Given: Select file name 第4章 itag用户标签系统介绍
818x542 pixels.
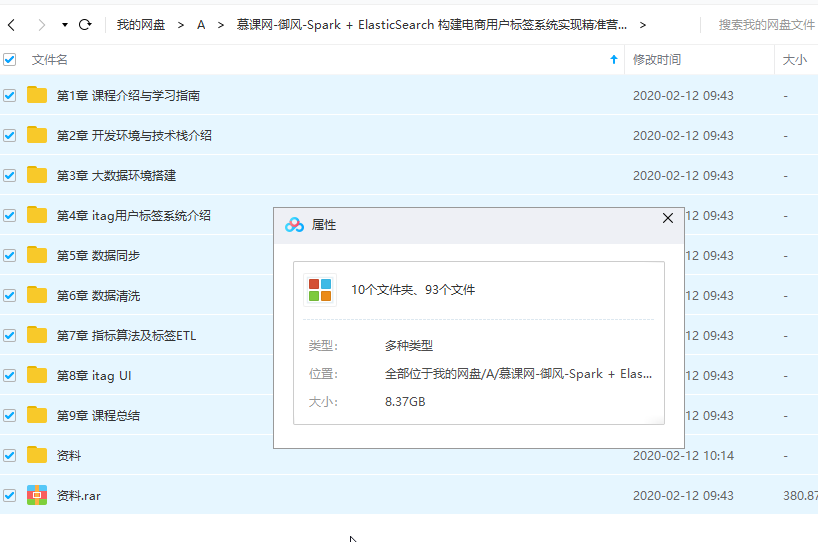Looking at the screenshot, I should pos(134,215).
